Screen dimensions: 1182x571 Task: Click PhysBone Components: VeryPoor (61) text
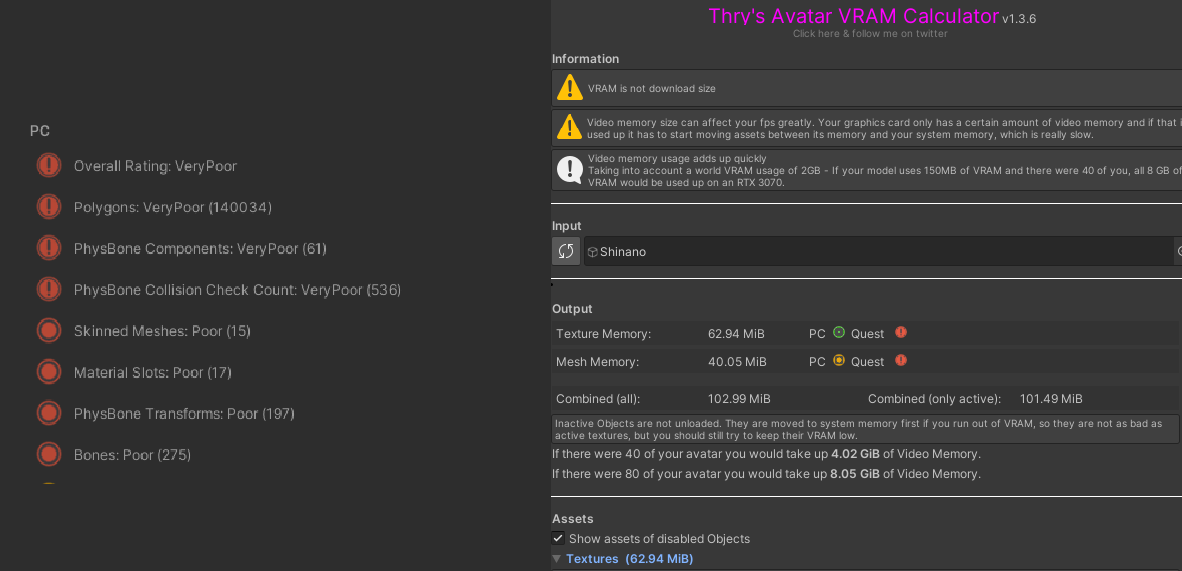200,249
